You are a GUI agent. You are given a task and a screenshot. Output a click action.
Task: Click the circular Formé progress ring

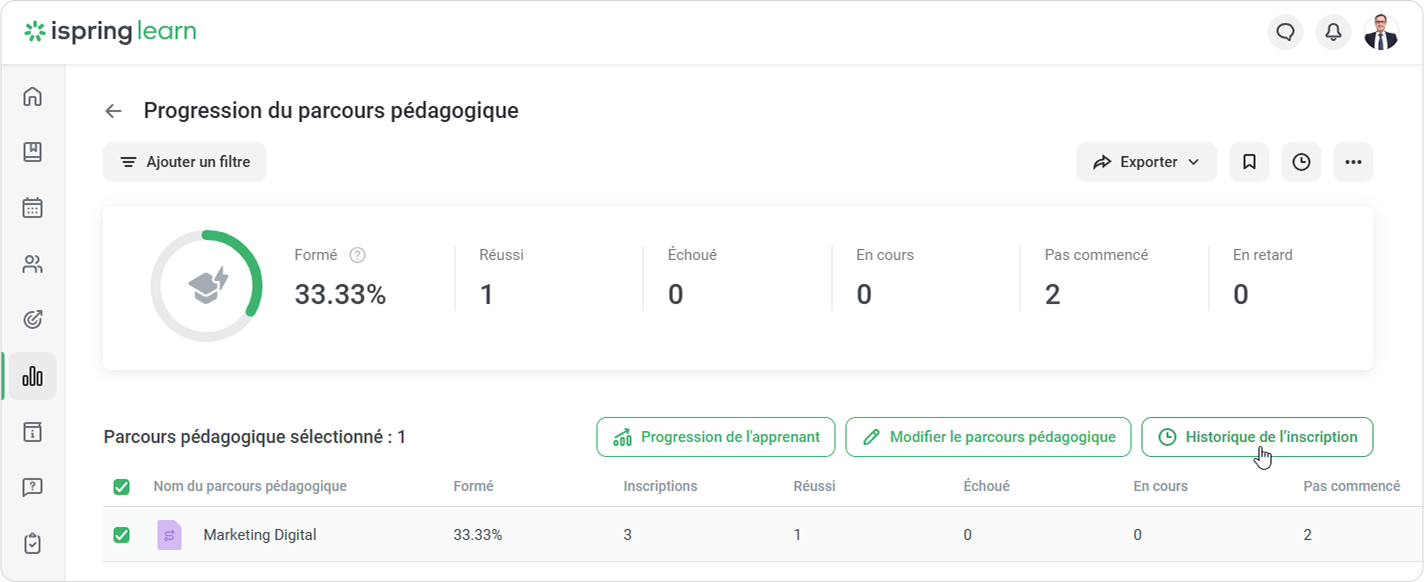[x=207, y=286]
